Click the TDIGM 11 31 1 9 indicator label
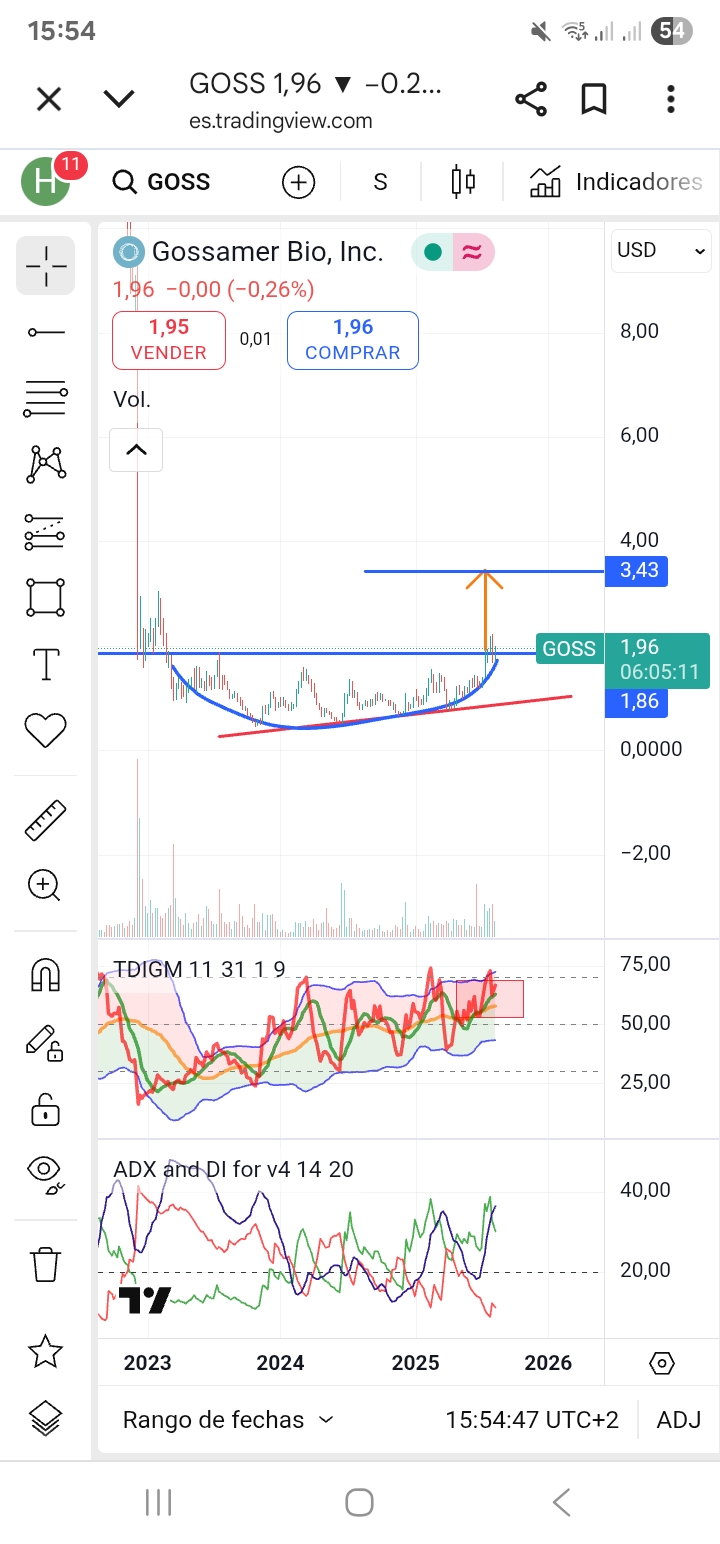Image resolution: width=720 pixels, height=1544 pixels. tap(199, 969)
